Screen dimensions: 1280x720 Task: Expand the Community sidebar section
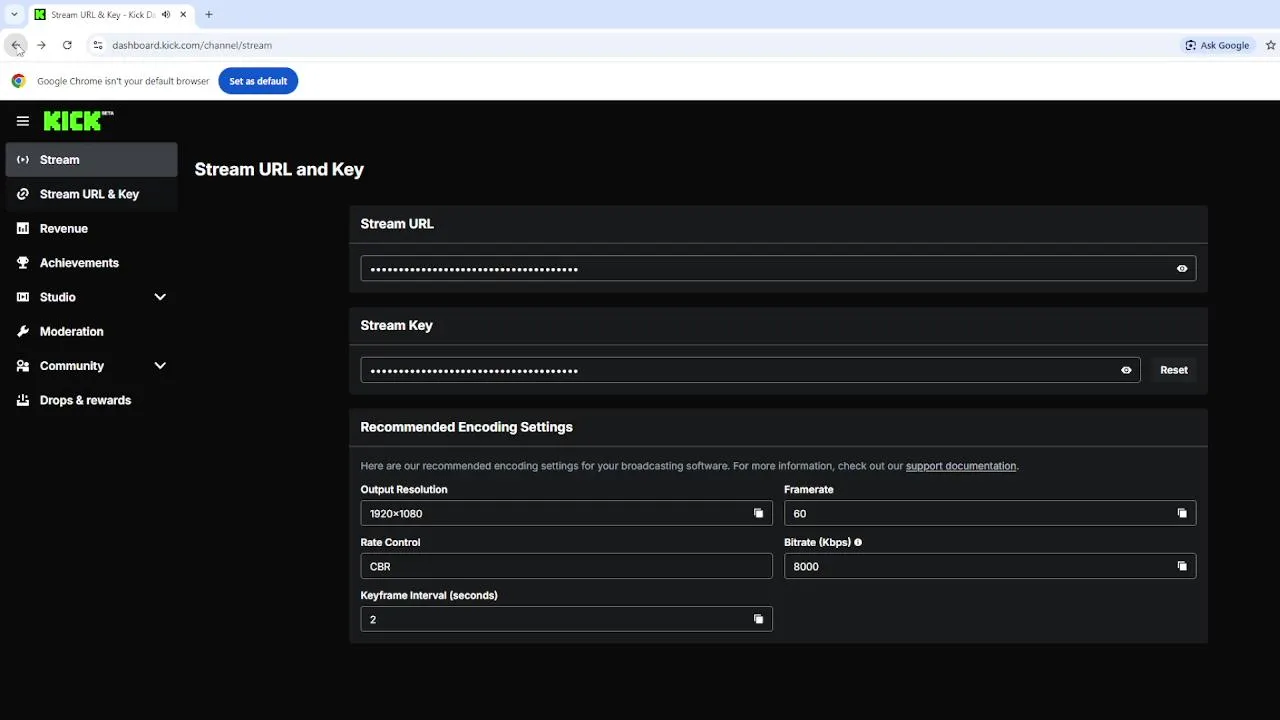160,366
